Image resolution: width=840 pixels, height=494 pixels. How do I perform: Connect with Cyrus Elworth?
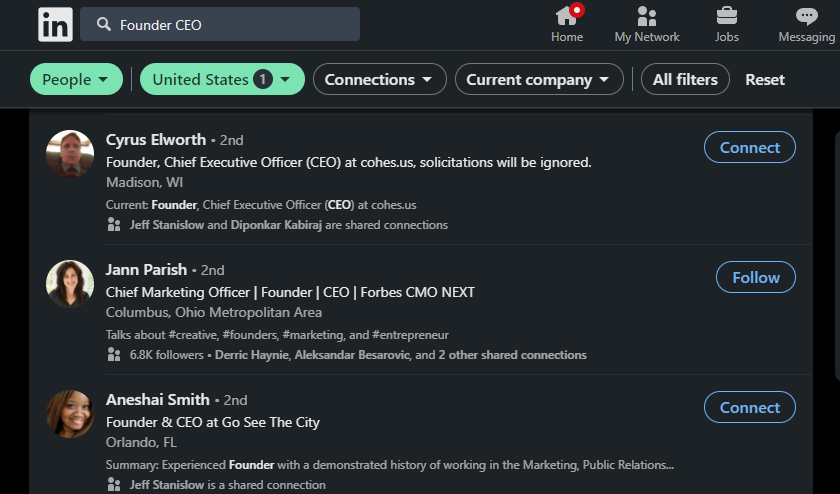coord(749,147)
